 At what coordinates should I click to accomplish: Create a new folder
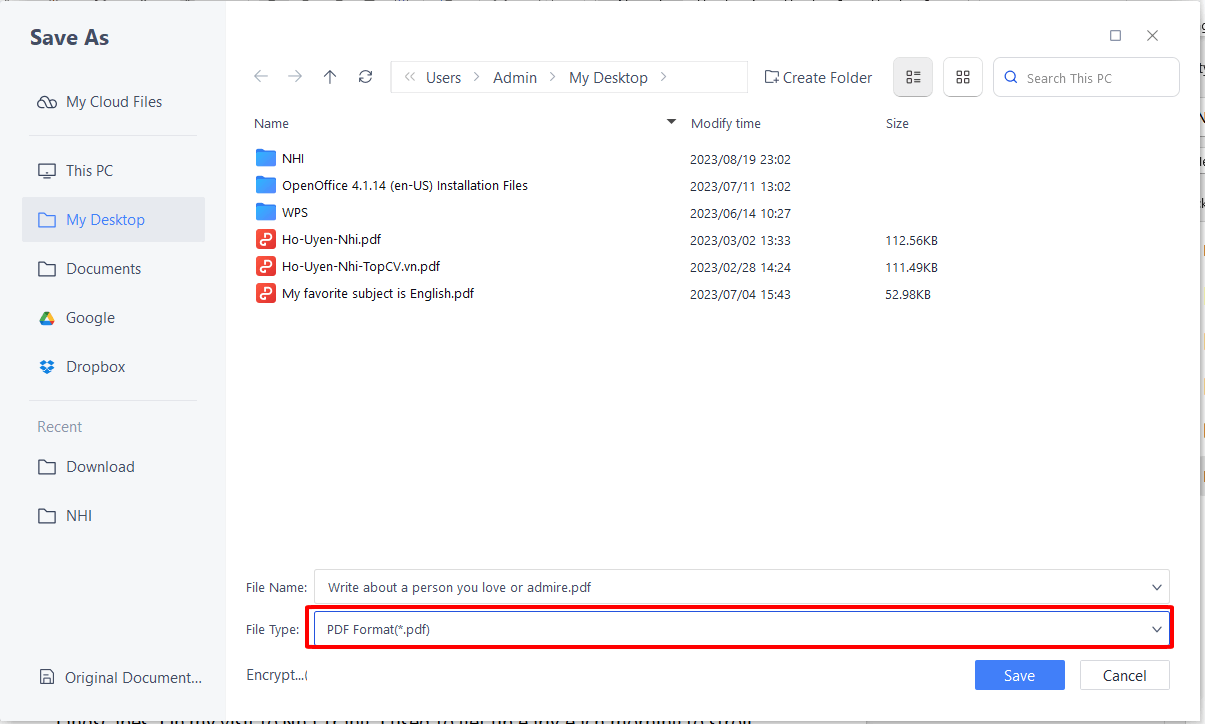click(817, 77)
